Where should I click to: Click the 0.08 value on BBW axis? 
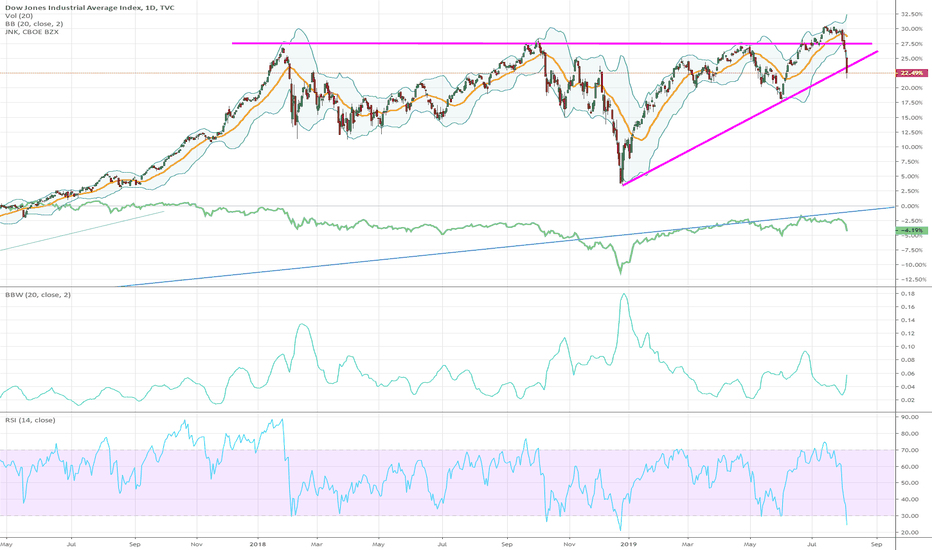point(907,360)
